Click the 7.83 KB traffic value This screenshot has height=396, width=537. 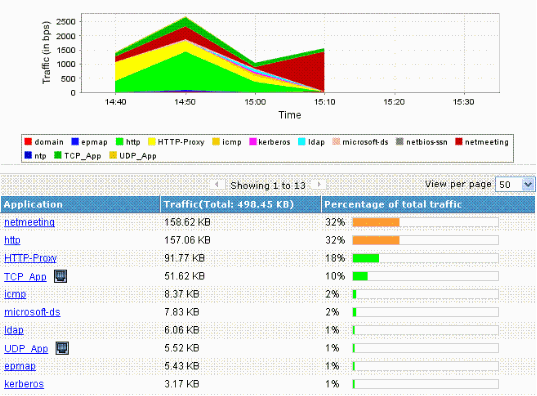point(182,312)
